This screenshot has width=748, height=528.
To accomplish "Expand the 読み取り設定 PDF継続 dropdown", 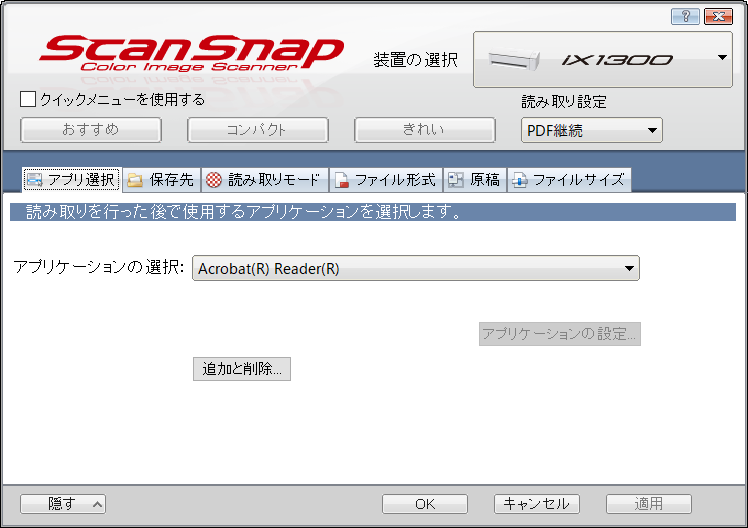I will pos(592,130).
